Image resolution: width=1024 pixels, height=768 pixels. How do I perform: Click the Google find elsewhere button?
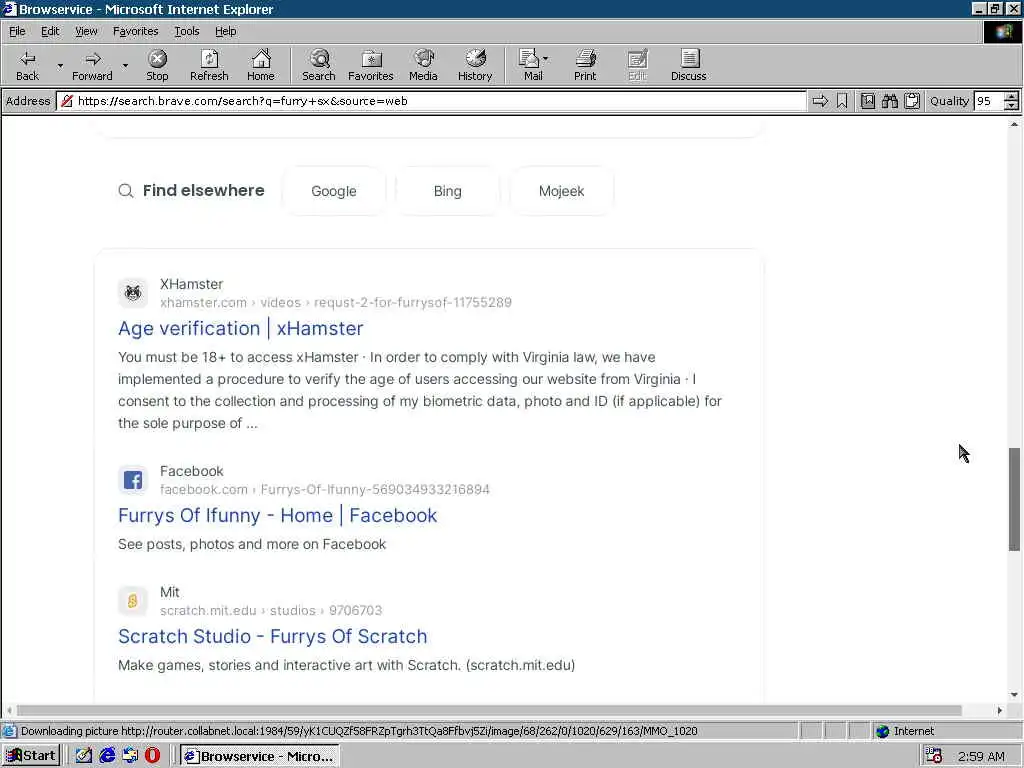coord(334,191)
